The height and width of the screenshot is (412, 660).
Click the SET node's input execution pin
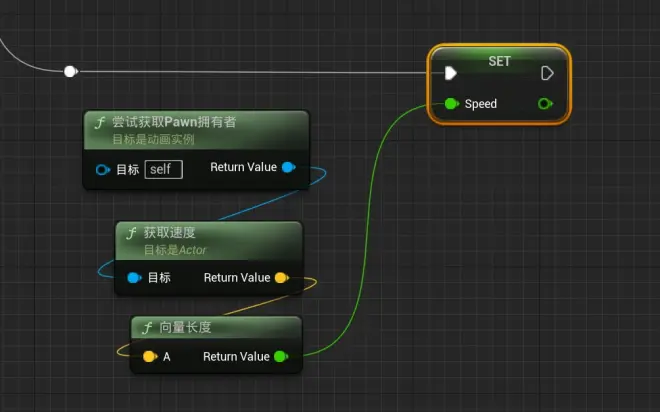(x=451, y=72)
